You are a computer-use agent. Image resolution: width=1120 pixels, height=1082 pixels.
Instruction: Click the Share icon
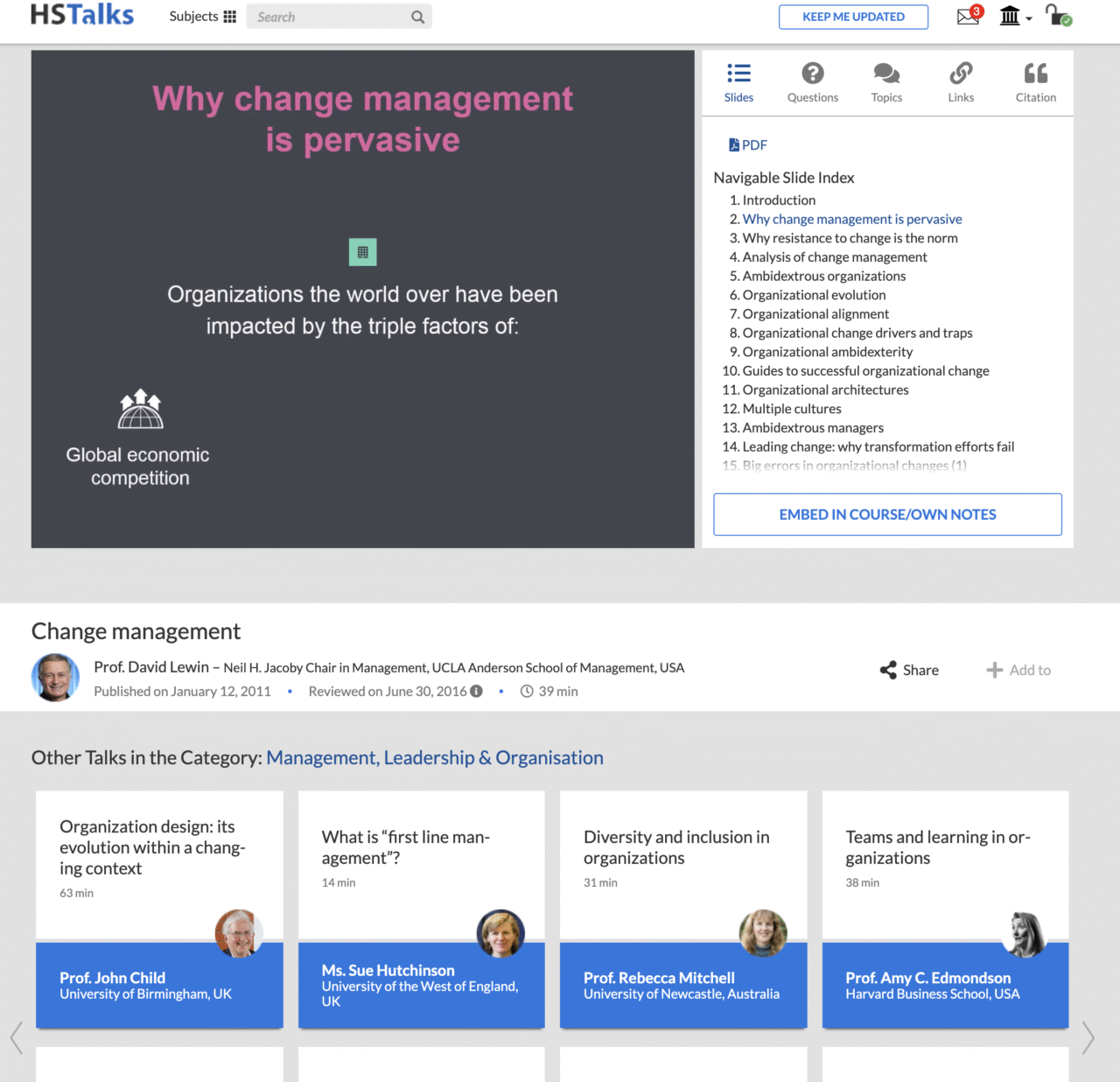pyautogui.click(x=888, y=671)
